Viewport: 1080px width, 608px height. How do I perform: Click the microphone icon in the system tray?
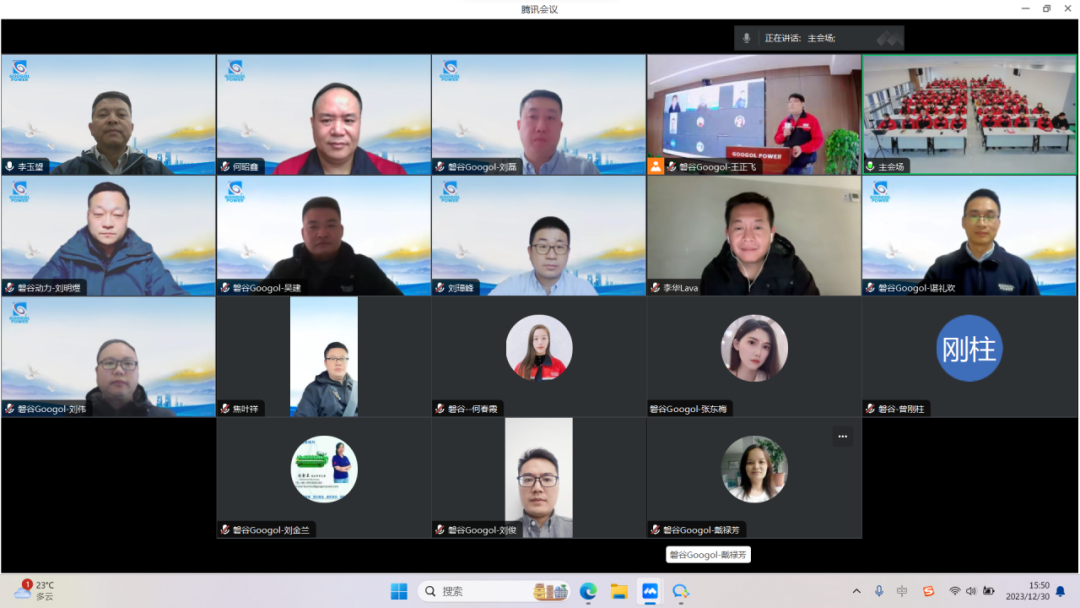tap(879, 591)
